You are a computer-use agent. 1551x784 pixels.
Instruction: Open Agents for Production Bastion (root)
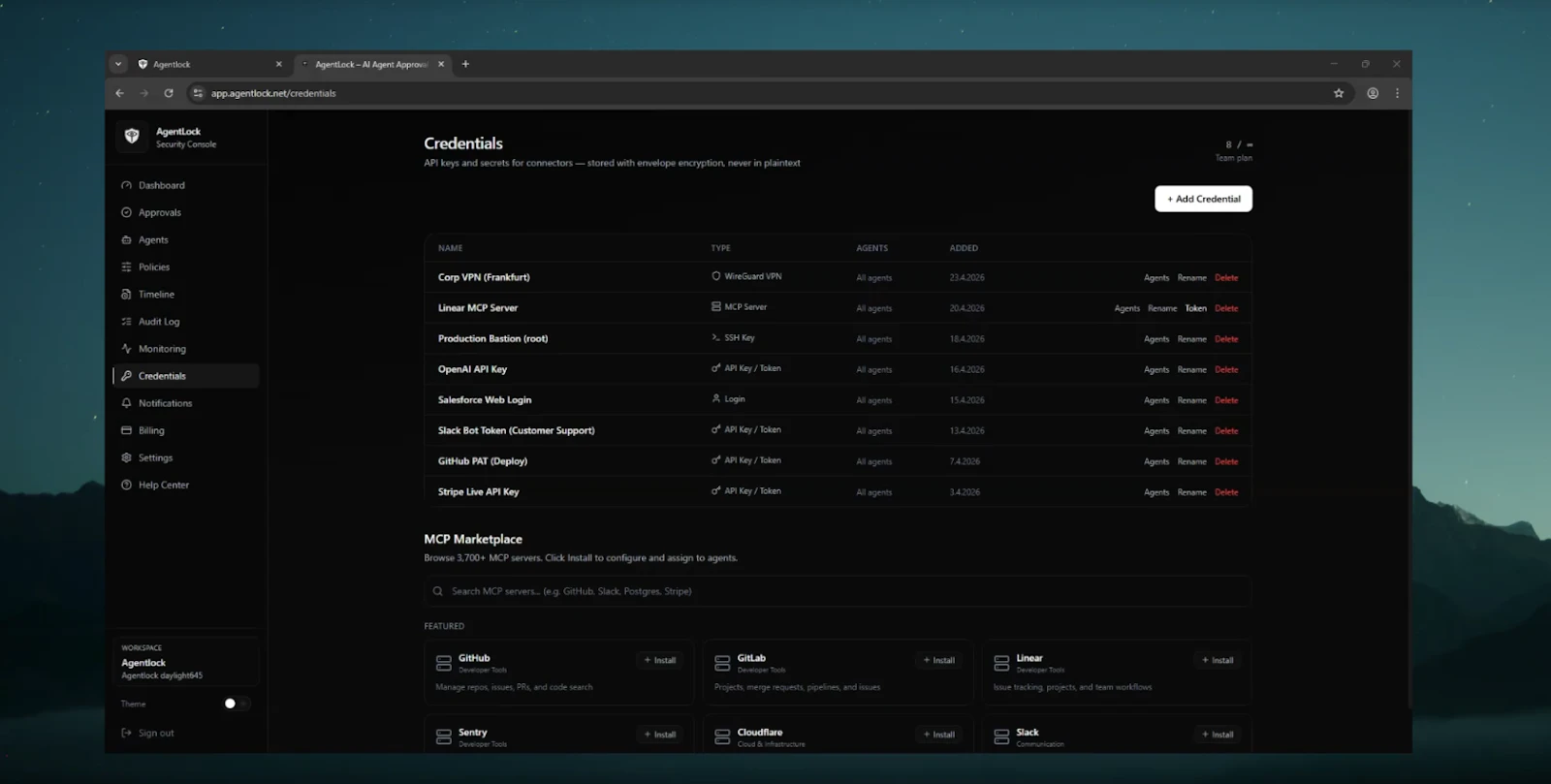tap(1155, 339)
